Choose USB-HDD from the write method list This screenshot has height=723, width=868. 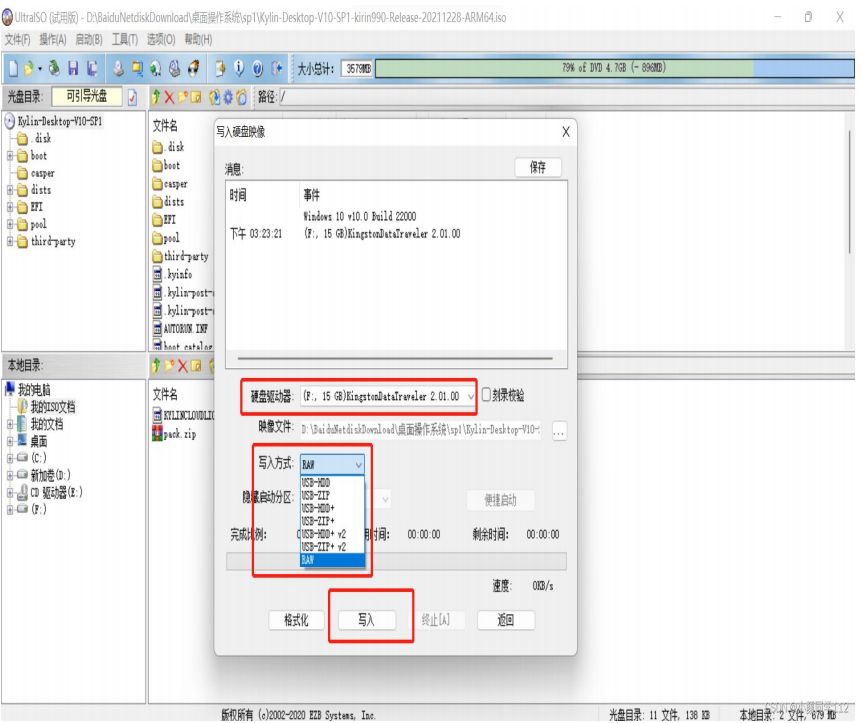tap(332, 483)
